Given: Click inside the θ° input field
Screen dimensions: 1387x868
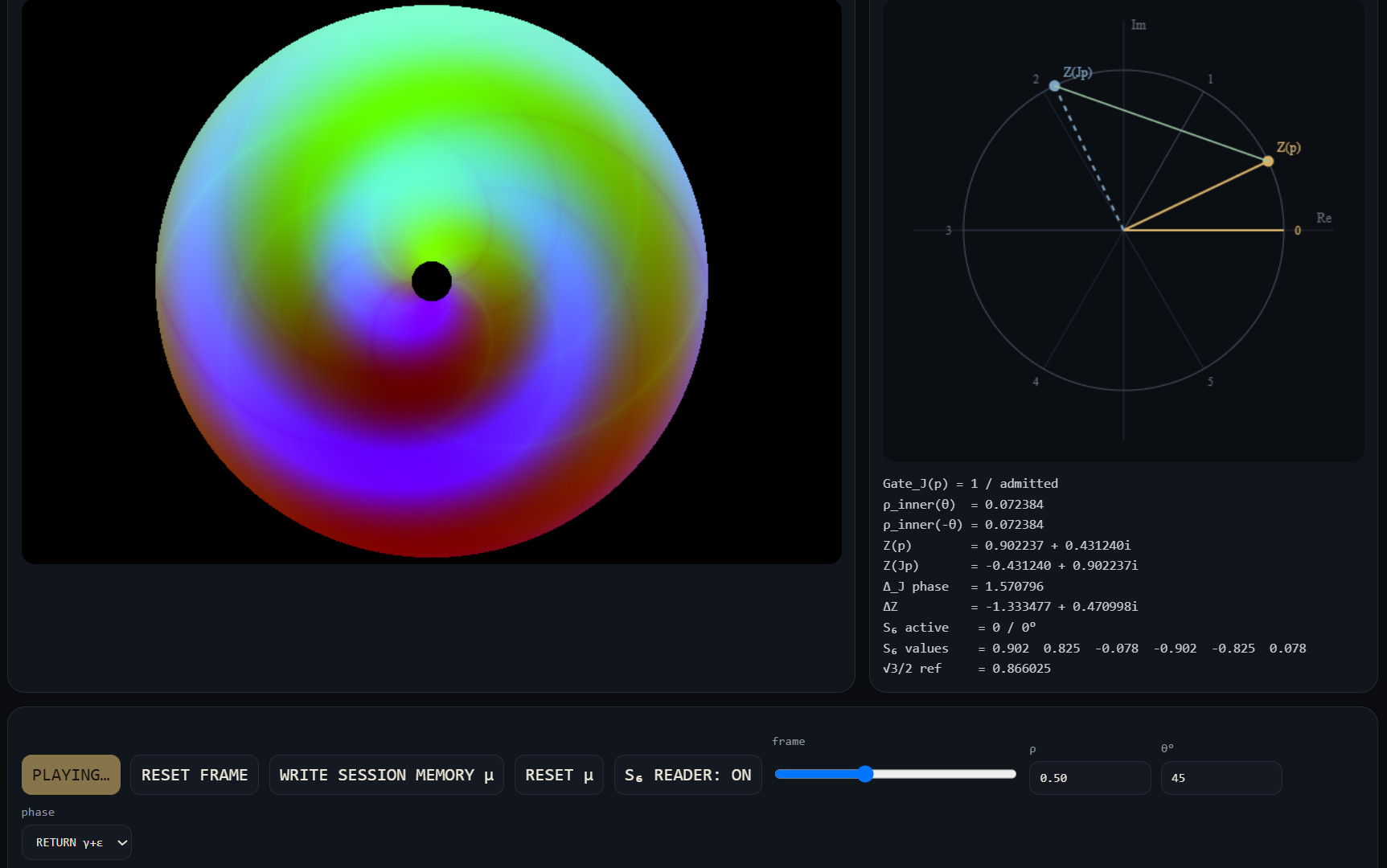Looking at the screenshot, I should [1221, 778].
